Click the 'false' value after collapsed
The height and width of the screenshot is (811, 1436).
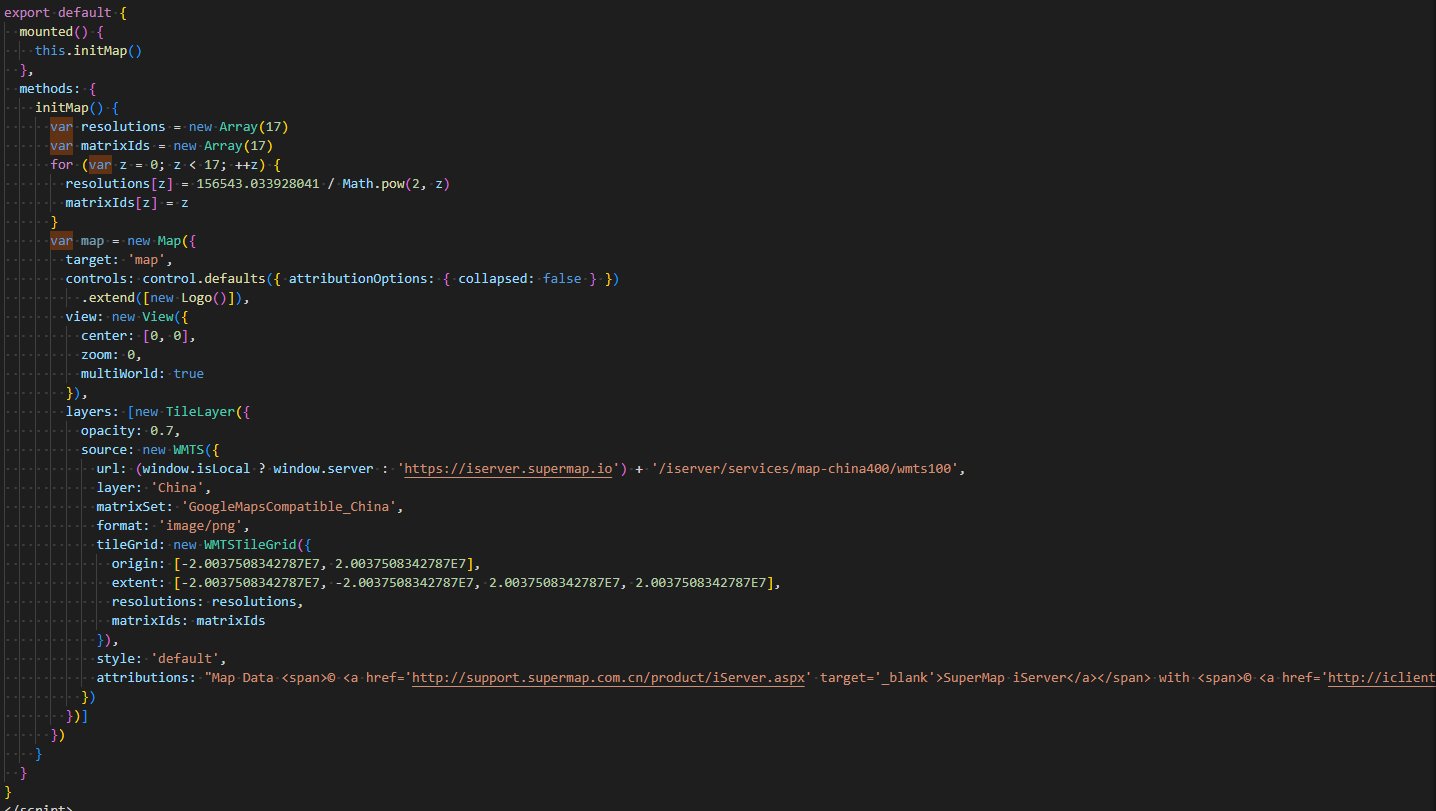pos(562,278)
